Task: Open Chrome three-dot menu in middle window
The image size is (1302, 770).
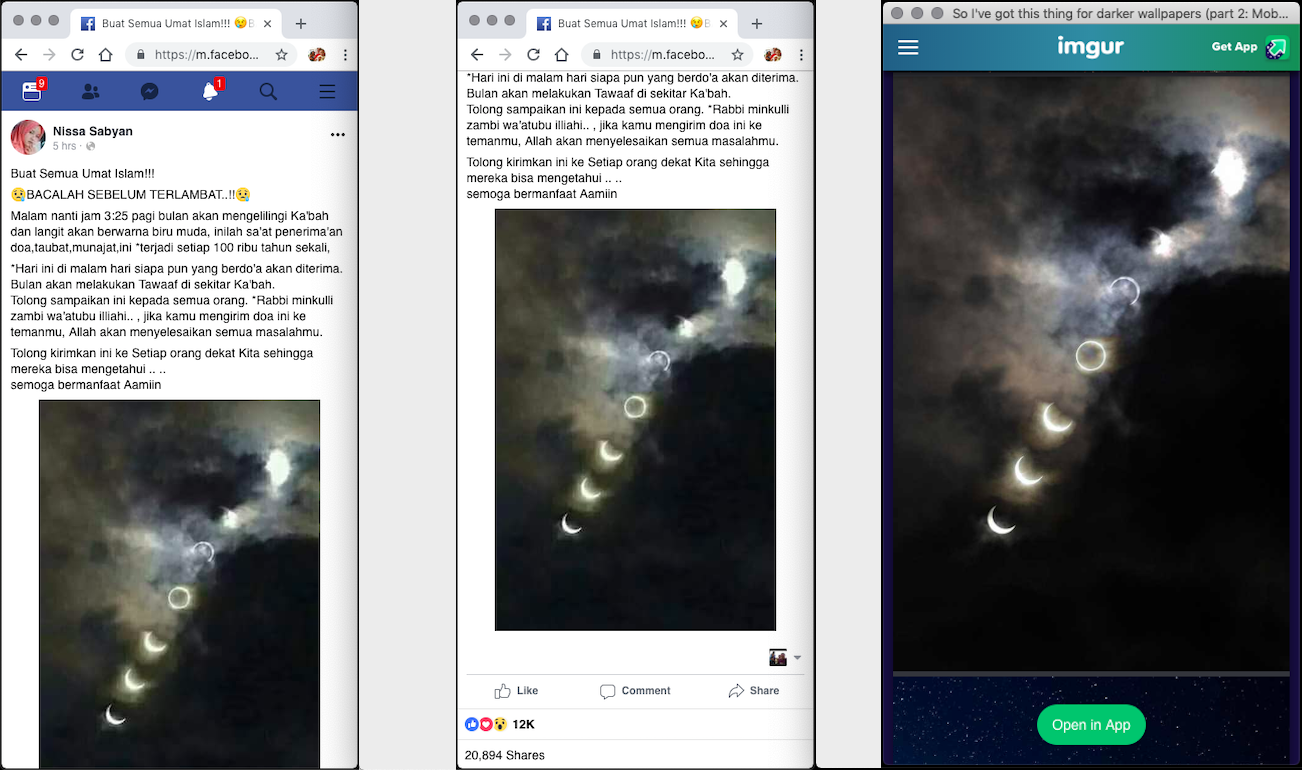Action: (x=801, y=55)
